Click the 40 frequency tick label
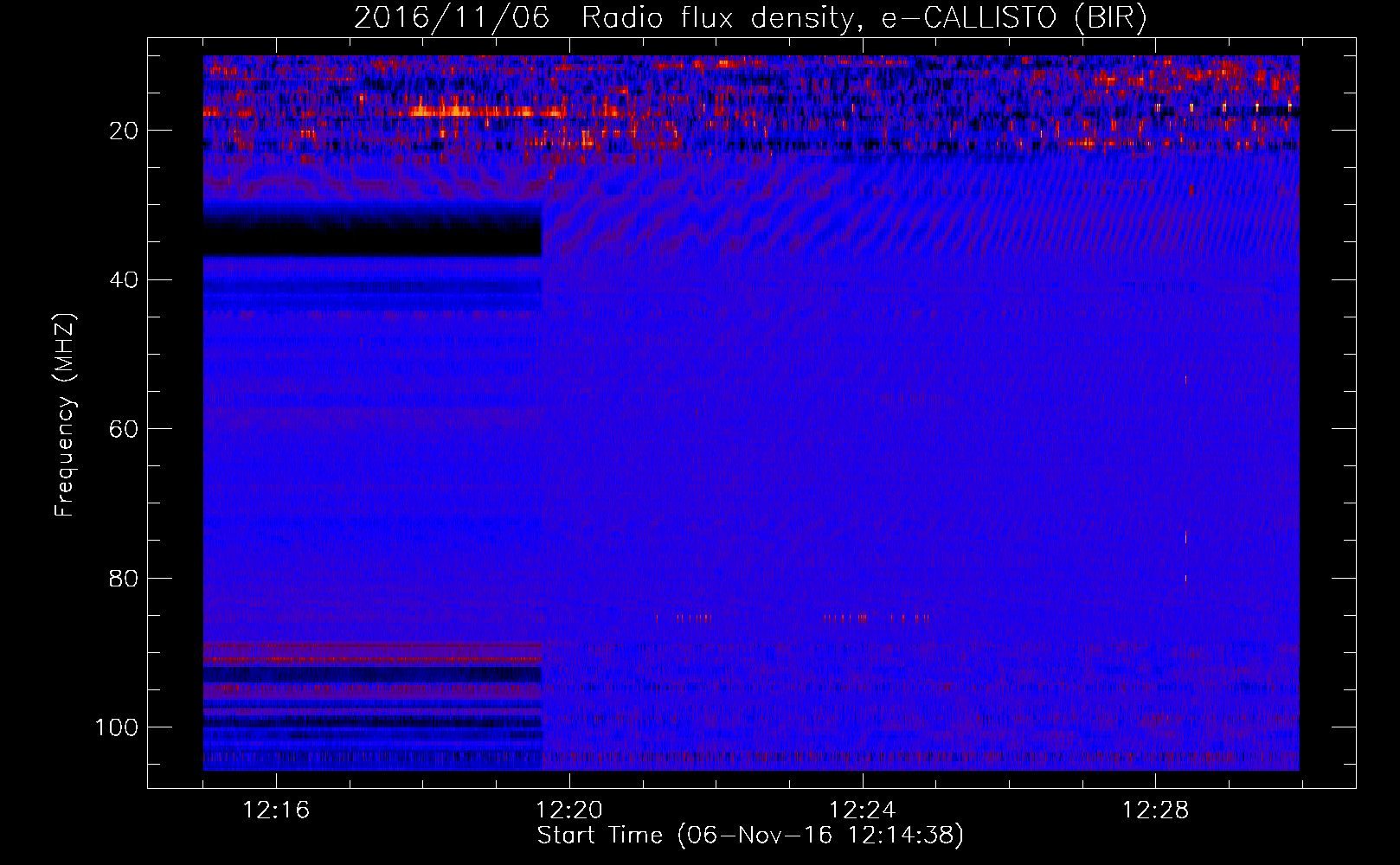Image resolution: width=1400 pixels, height=865 pixels. click(124, 280)
